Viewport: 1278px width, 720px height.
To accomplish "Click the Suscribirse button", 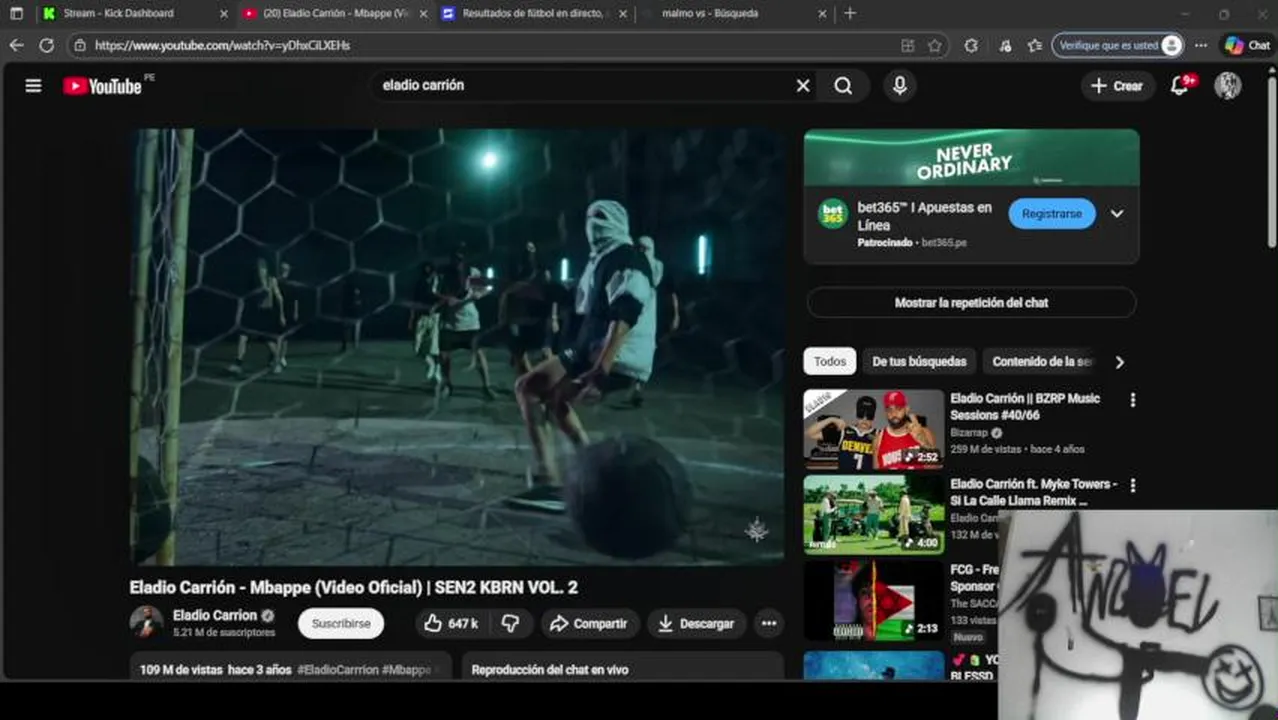I will pos(341,623).
